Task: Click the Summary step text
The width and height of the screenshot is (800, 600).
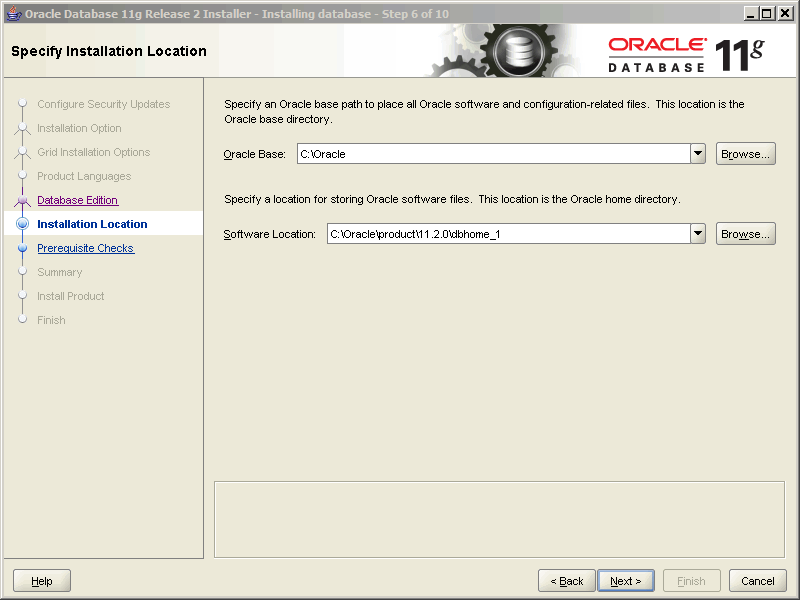Action: 60,272
